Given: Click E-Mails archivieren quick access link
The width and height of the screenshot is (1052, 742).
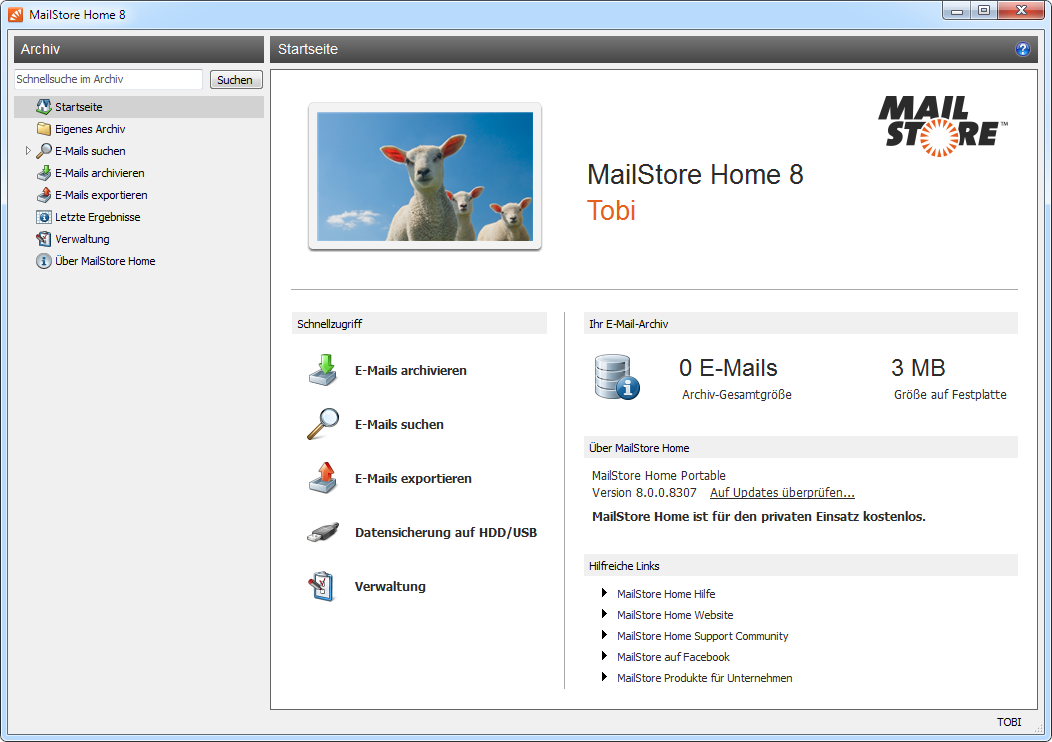Looking at the screenshot, I should (x=411, y=370).
